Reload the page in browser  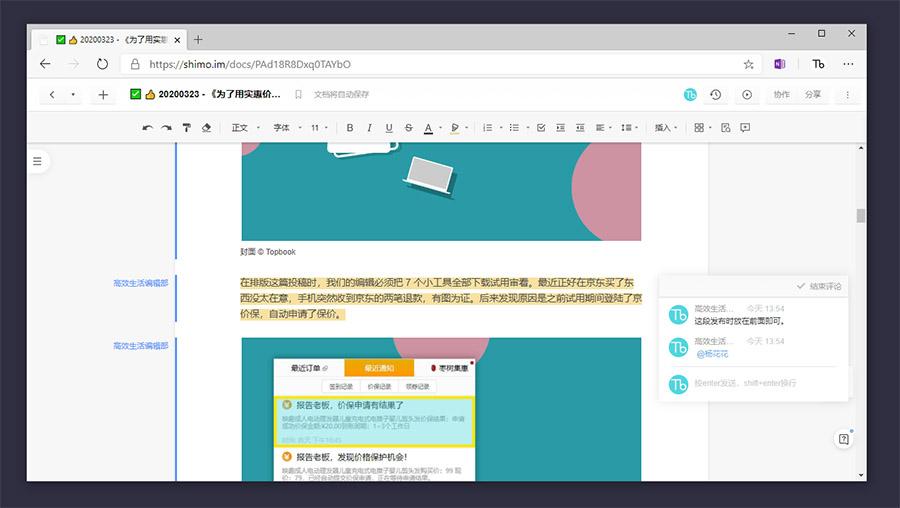tap(102, 64)
